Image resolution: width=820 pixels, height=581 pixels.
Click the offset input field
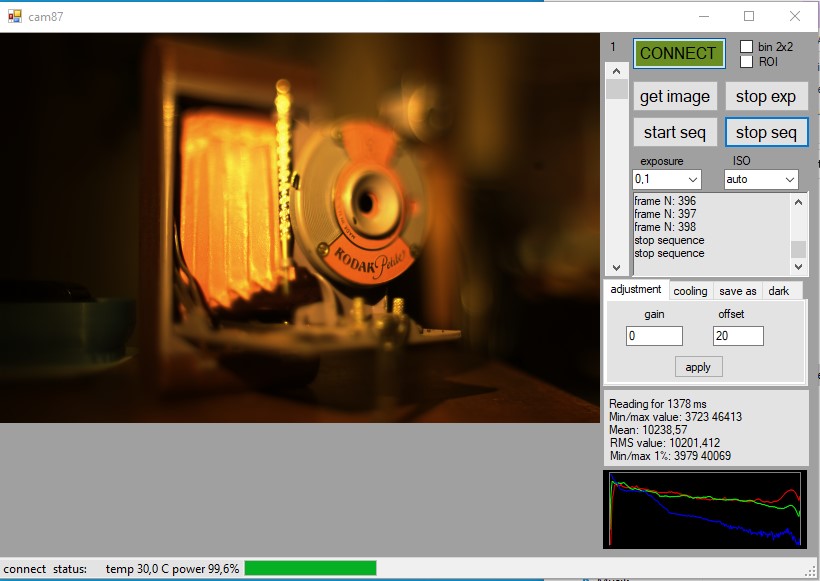738,336
